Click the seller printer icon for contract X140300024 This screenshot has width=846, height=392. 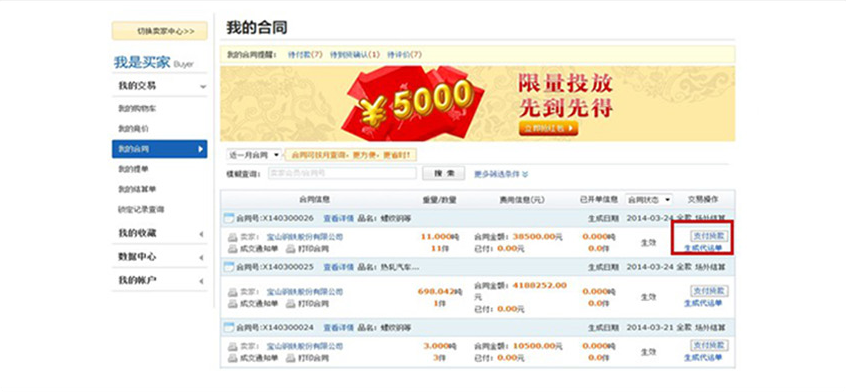point(233,346)
